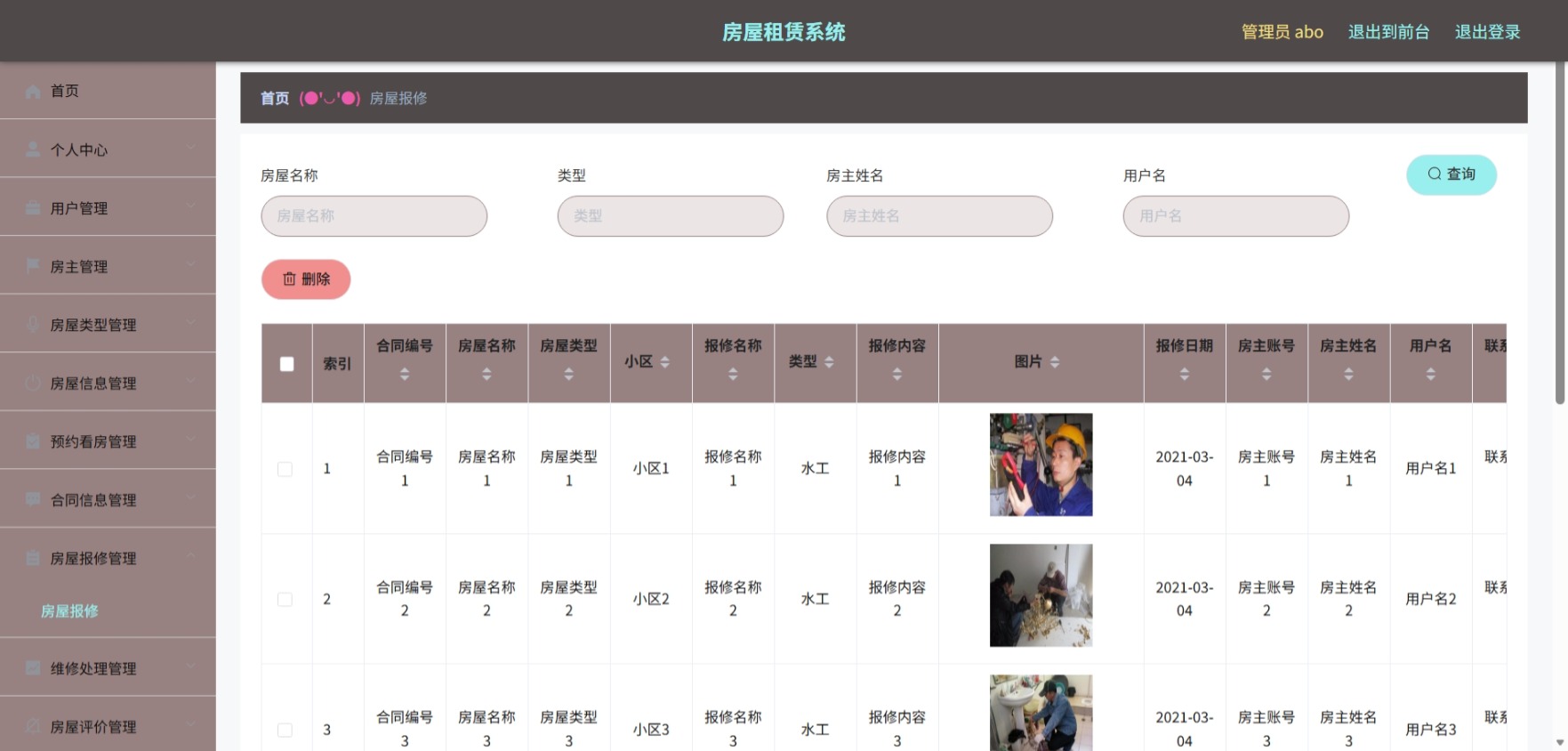Screen dimensions: 1568x751
Task: Sort table by 用户名 column arrows
Action: pos(1430,375)
